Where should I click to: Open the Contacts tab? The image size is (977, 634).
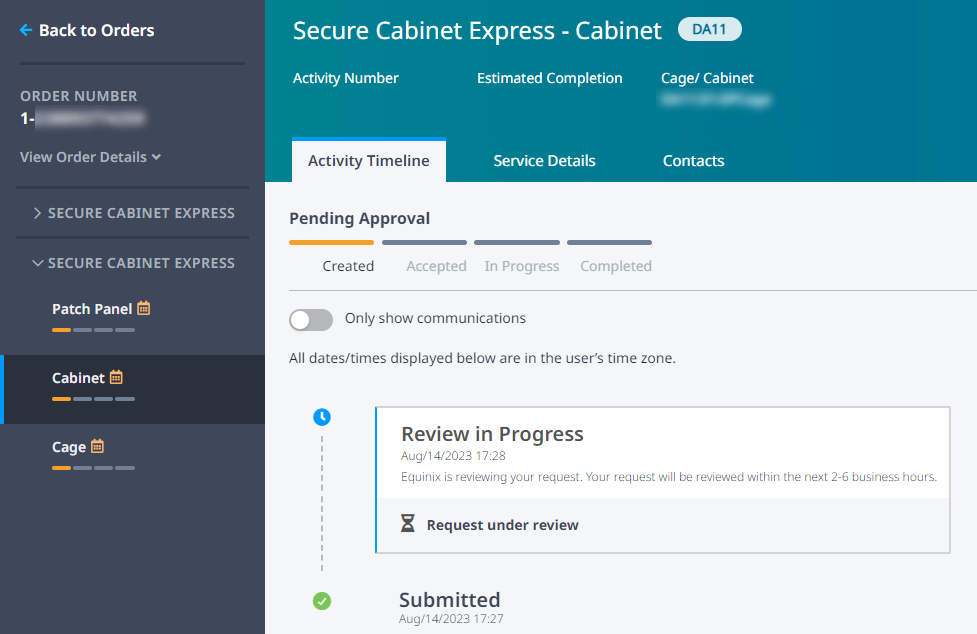[693, 161]
